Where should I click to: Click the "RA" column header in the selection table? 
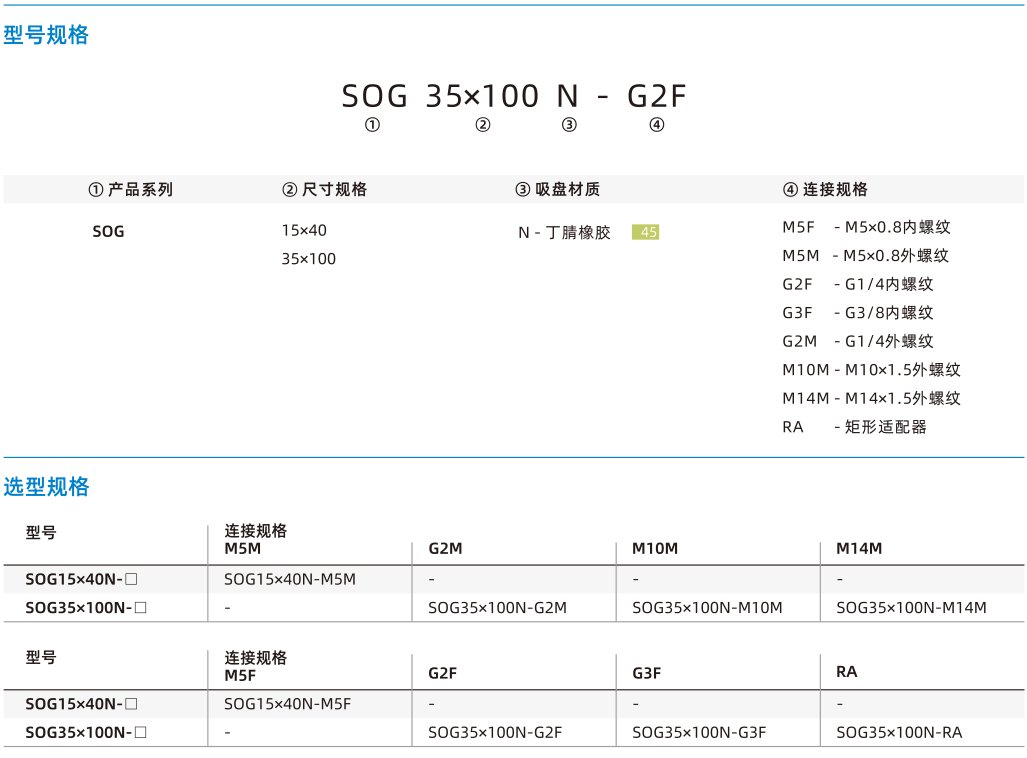point(847,672)
